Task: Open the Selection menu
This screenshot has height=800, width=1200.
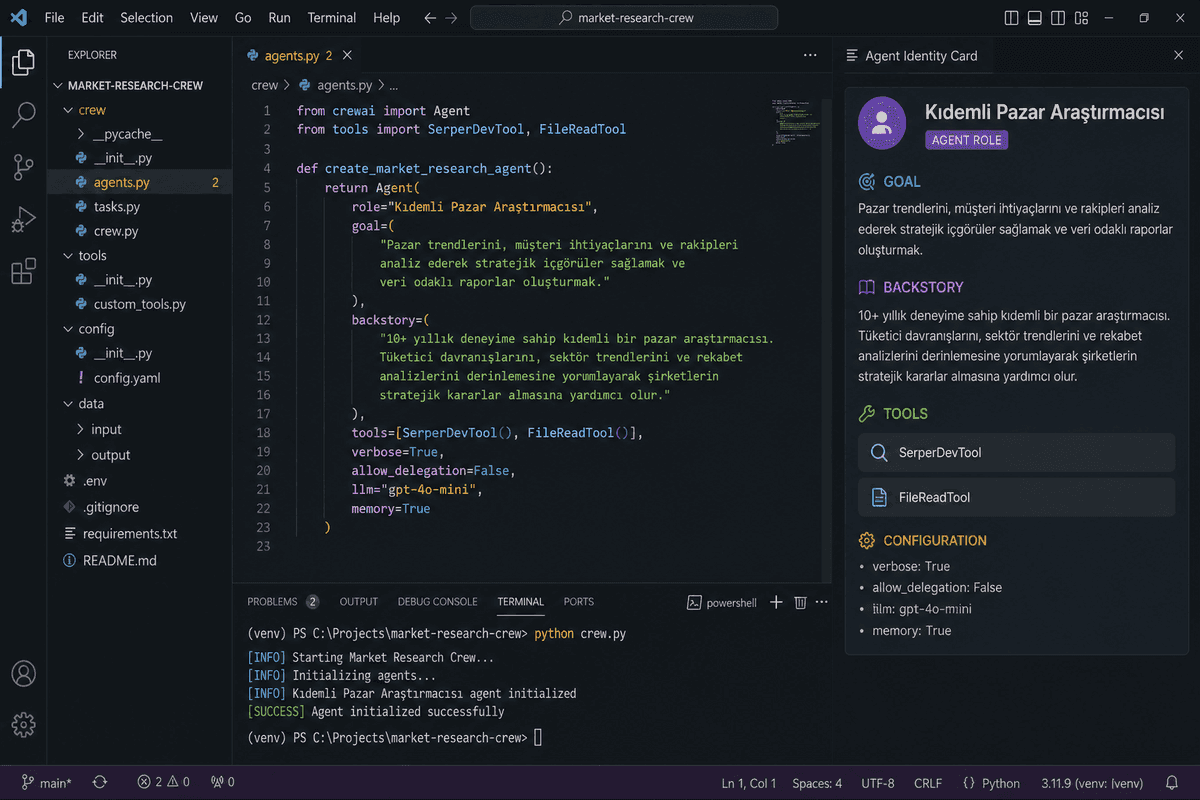Action: point(146,18)
